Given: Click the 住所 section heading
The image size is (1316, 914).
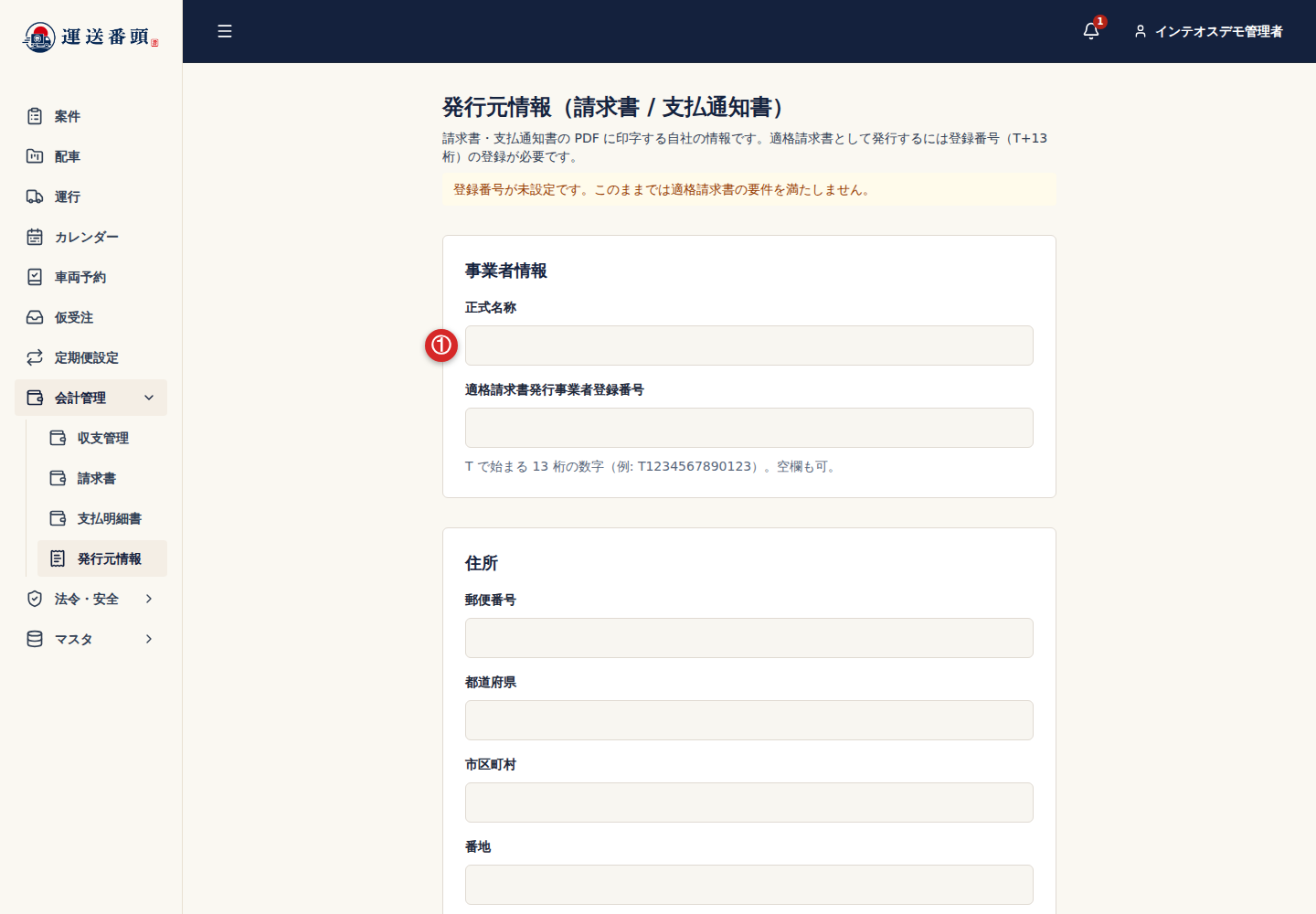Looking at the screenshot, I should (482, 563).
